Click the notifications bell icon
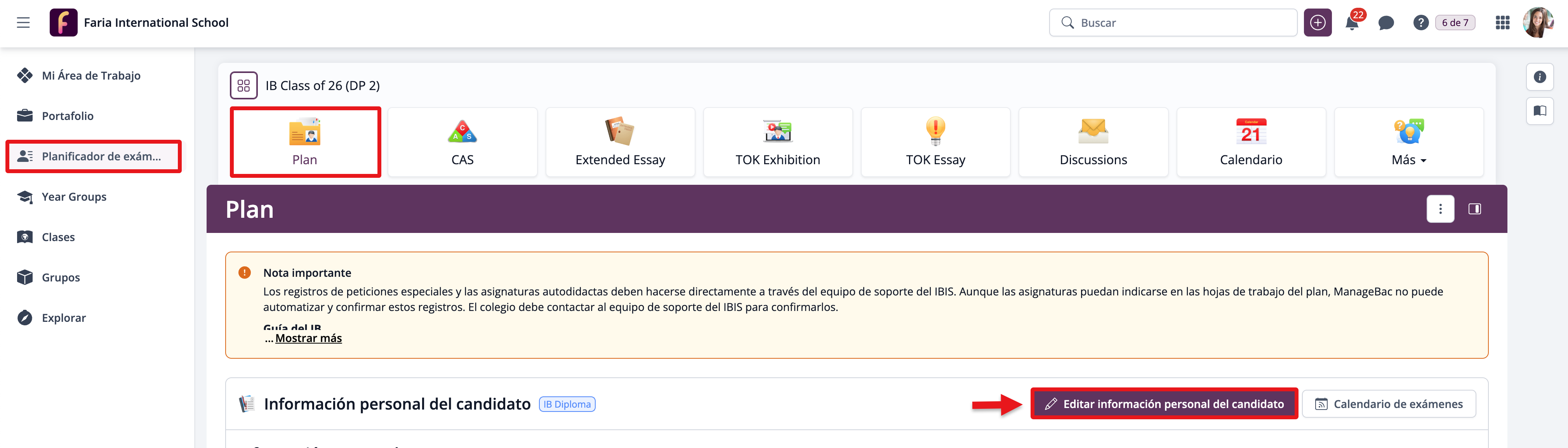1568x448 pixels. point(1352,23)
